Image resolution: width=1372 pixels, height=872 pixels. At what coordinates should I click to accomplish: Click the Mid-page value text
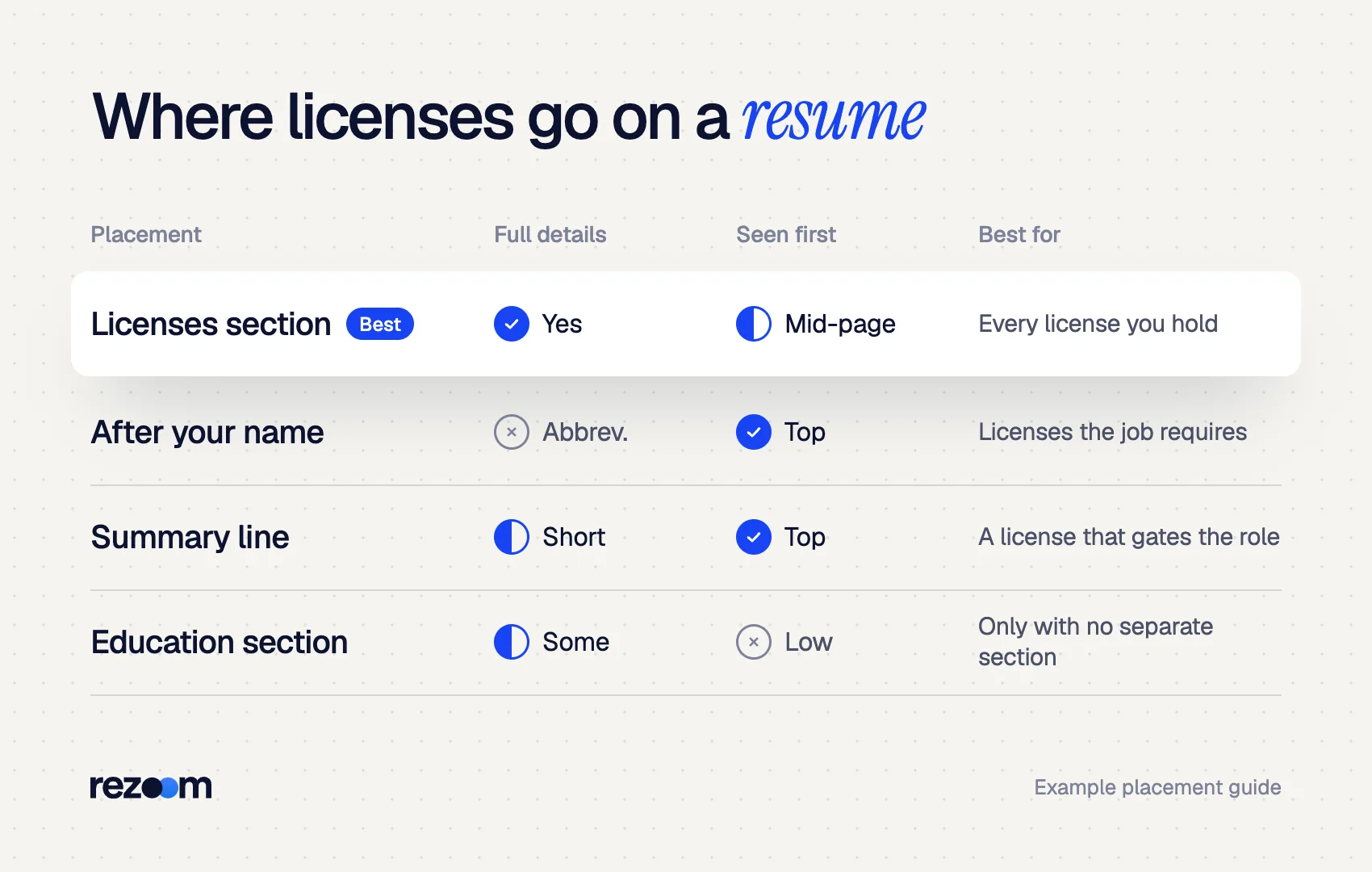tap(840, 324)
